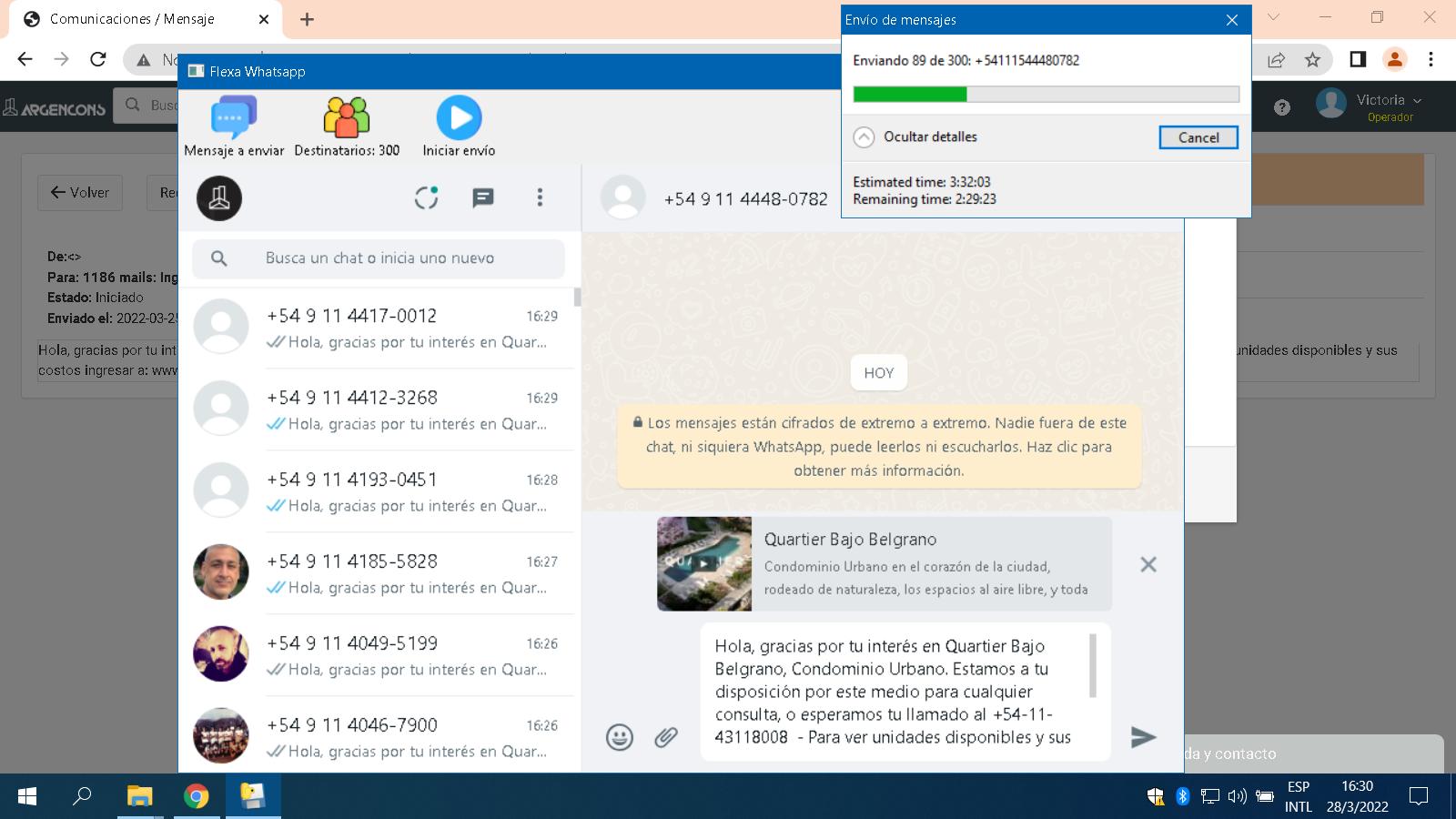Switch to Chrome in the taskbar
1456x819 pixels.
[x=196, y=796]
